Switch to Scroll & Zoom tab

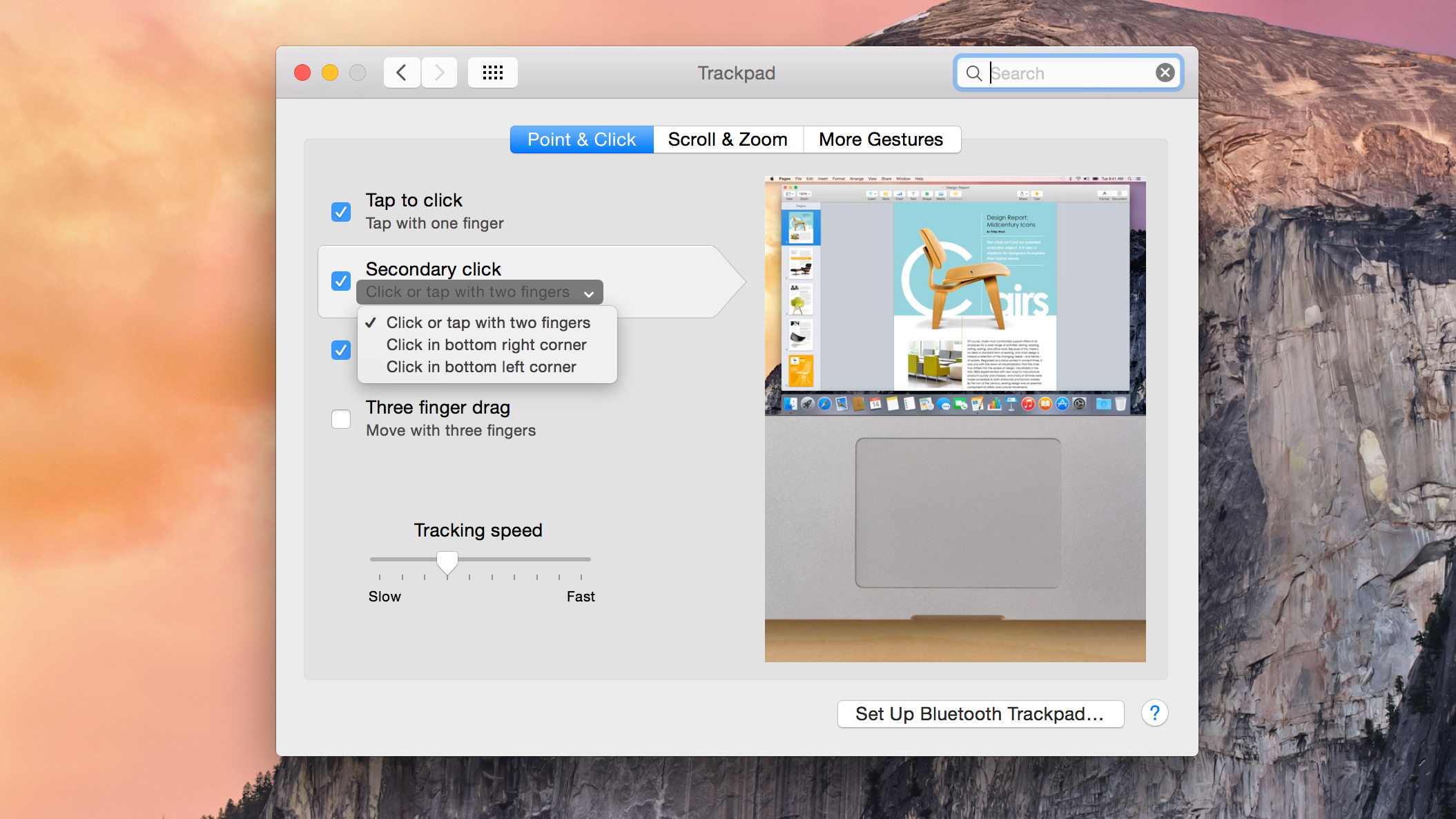[727, 140]
